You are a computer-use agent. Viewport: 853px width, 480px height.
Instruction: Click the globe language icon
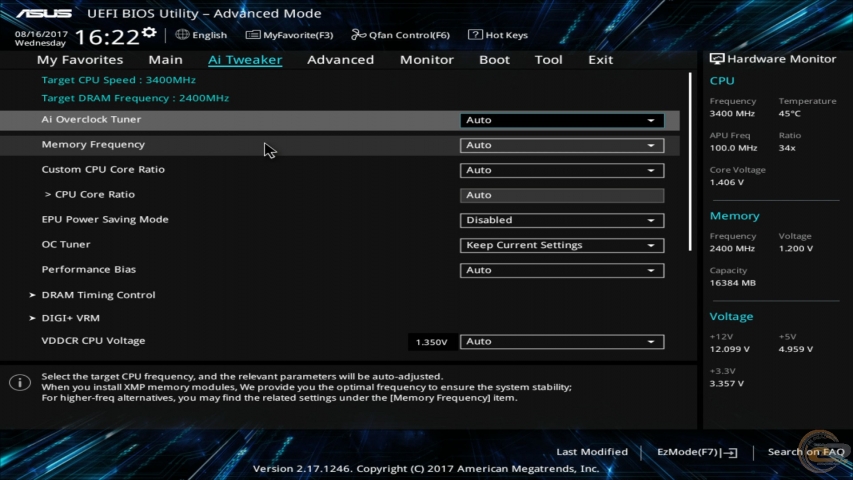tap(182, 34)
